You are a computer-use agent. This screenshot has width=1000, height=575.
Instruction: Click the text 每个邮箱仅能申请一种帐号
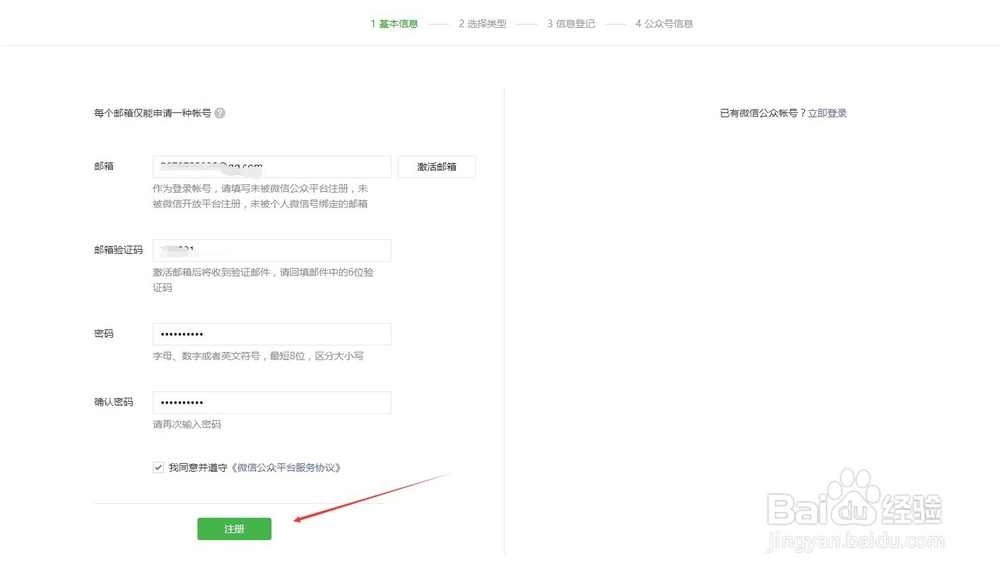coord(152,113)
